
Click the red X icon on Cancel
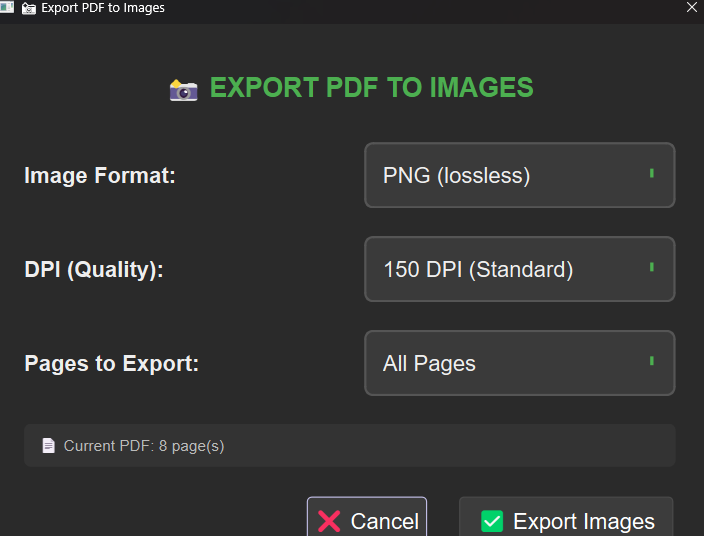329,521
